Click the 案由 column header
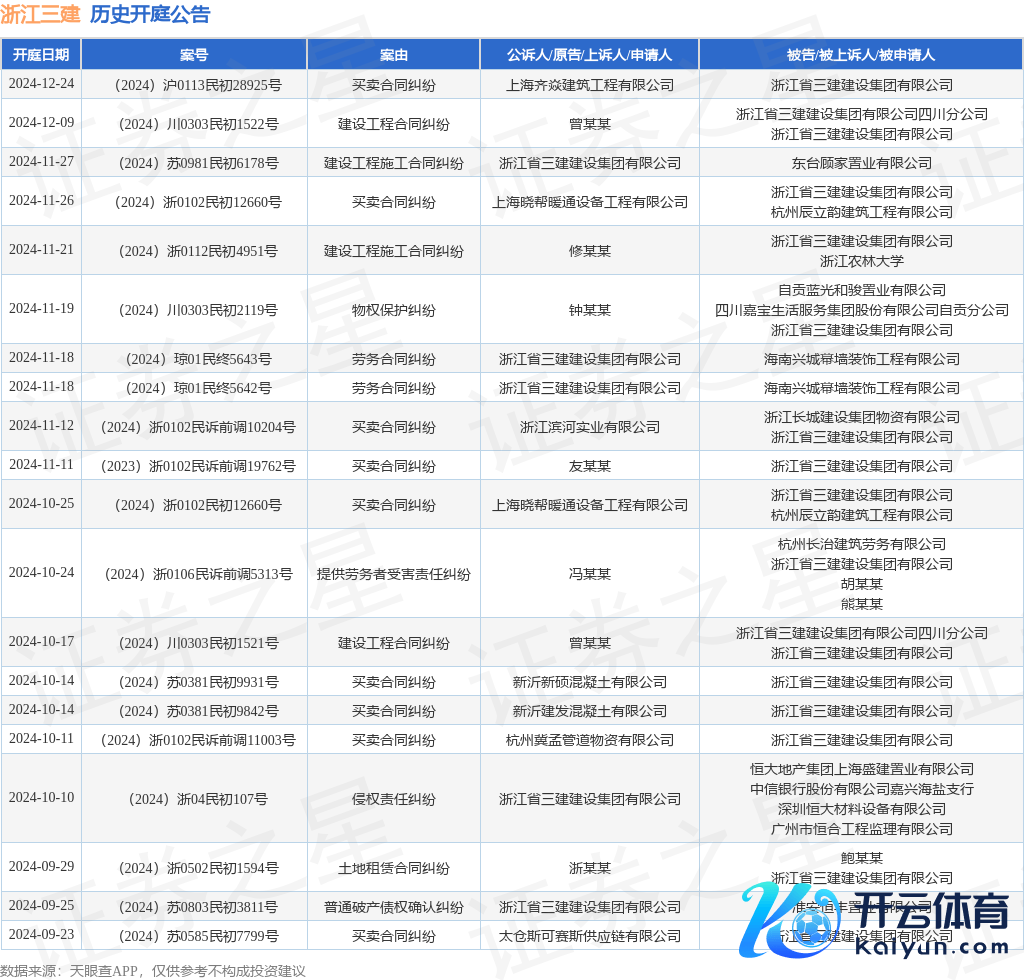The width and height of the screenshot is (1024, 980). pyautogui.click(x=393, y=55)
